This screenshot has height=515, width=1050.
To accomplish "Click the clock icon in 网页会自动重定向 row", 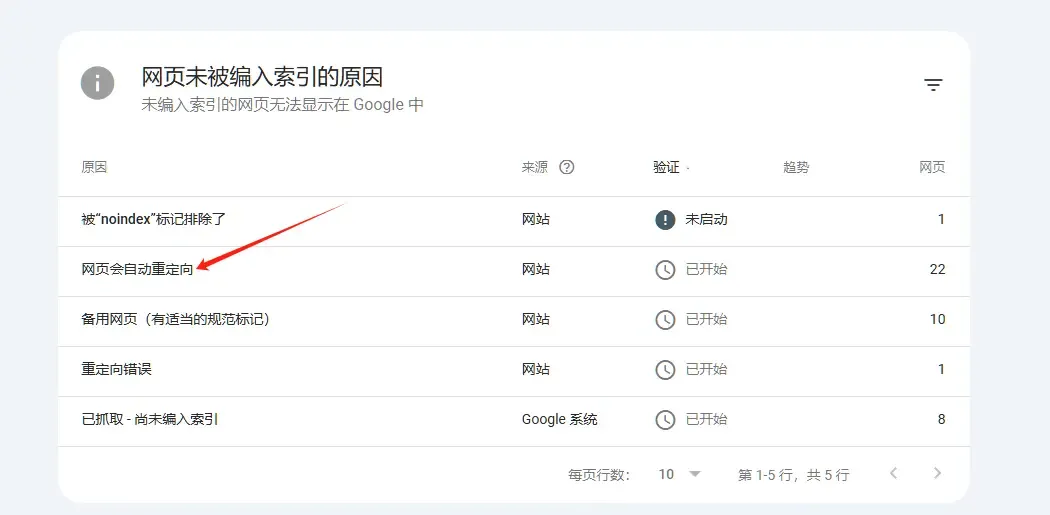I will [665, 270].
